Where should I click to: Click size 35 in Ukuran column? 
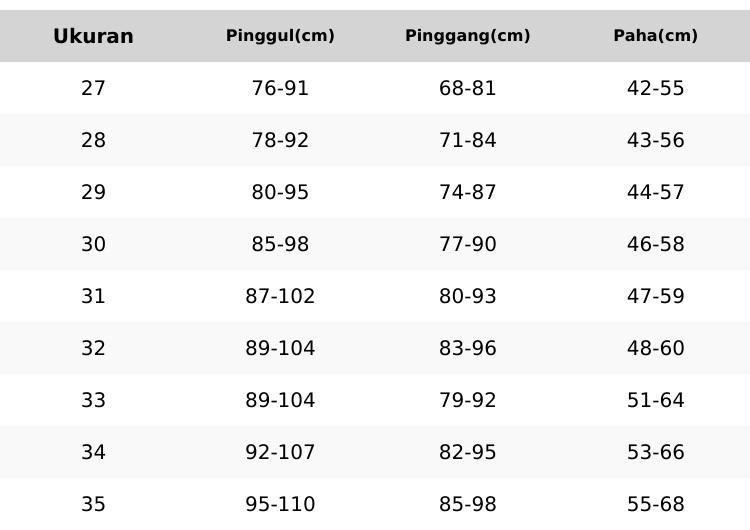click(93, 505)
